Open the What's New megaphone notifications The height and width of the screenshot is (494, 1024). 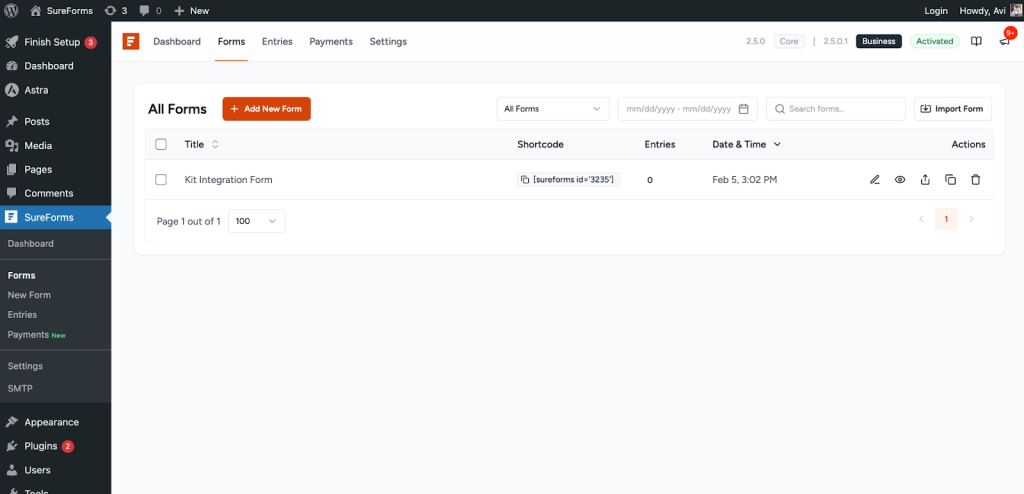coord(1004,42)
